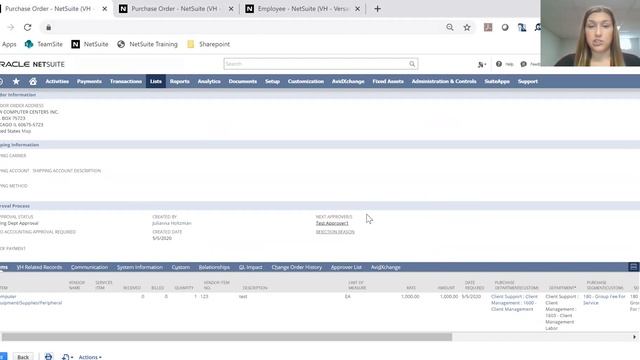The height and width of the screenshot is (360, 640).
Task: Open the Sharepoint bookmark folder
Action: 209,44
